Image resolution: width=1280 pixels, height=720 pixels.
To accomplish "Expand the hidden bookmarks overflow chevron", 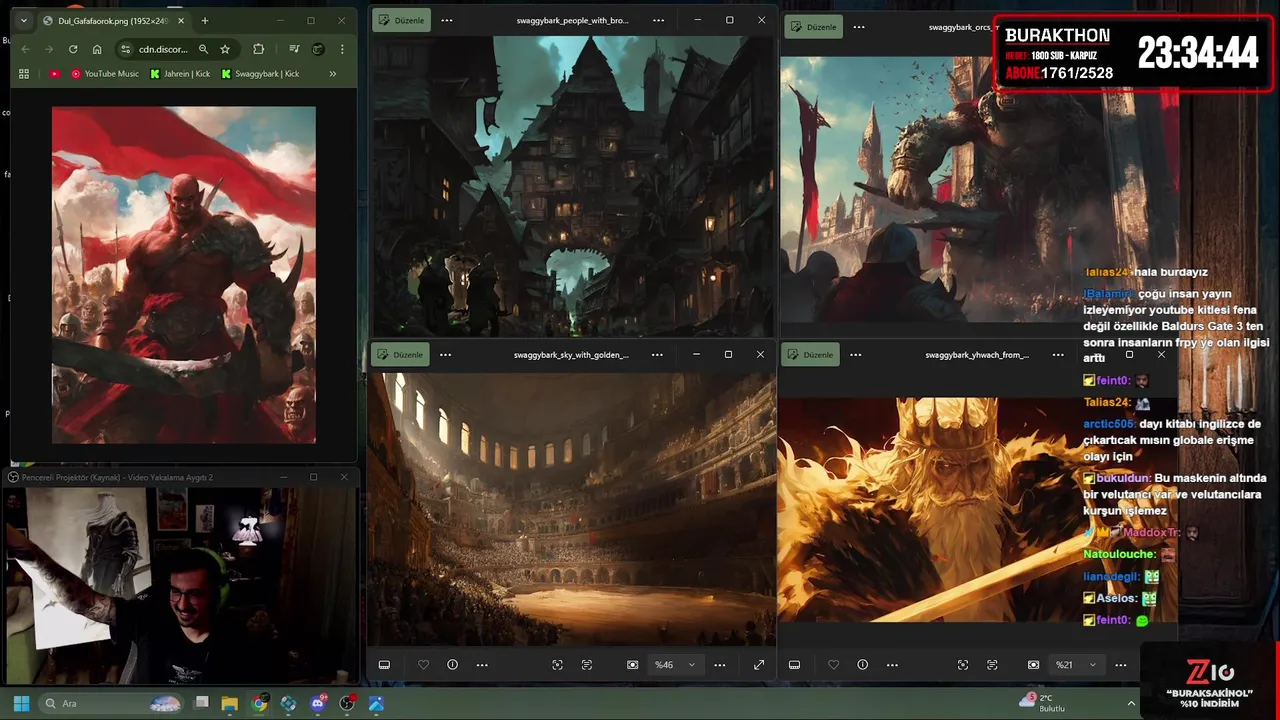I will (x=333, y=74).
